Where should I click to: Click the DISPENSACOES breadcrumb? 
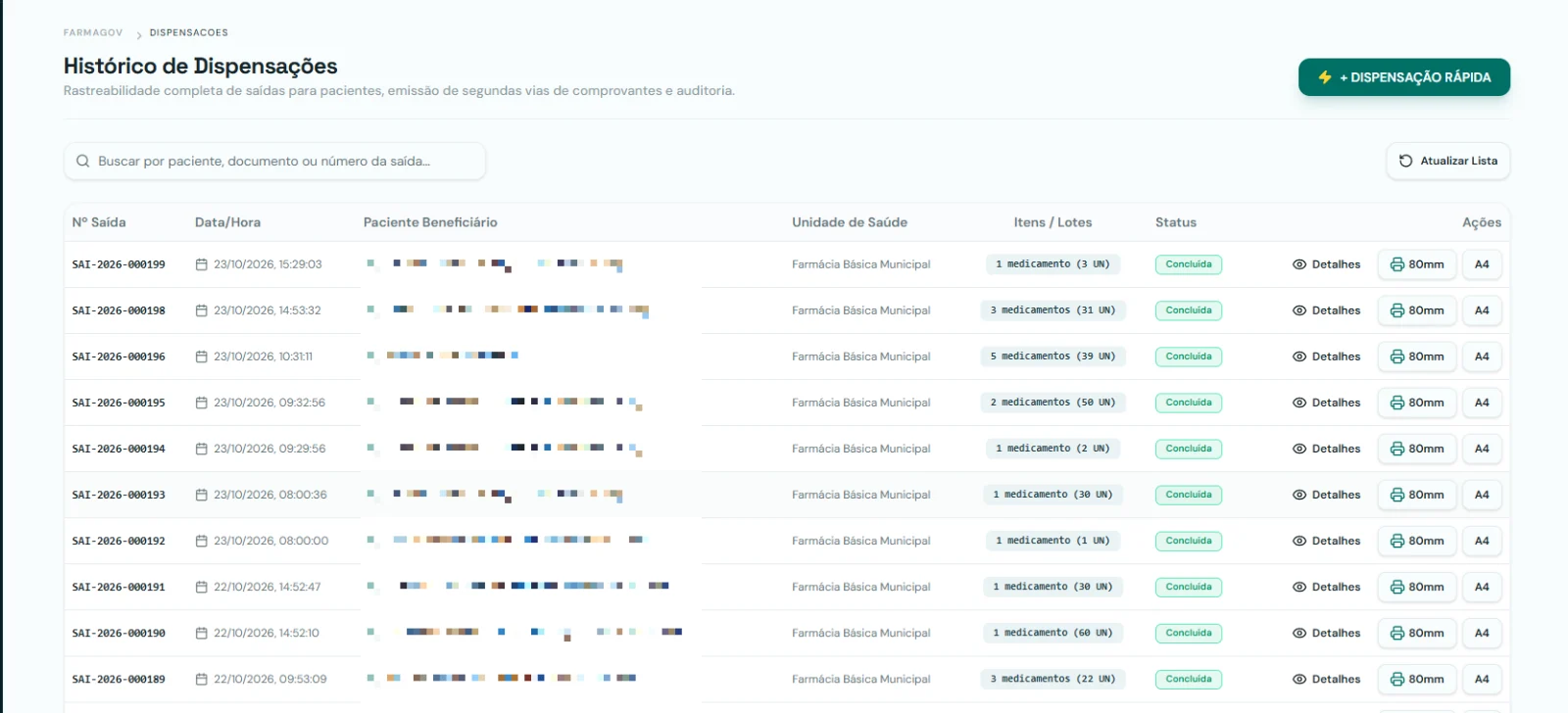[189, 32]
